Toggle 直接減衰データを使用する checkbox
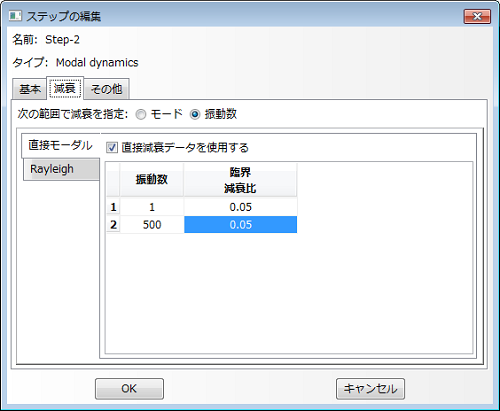This screenshot has width=500, height=411. click(112, 147)
